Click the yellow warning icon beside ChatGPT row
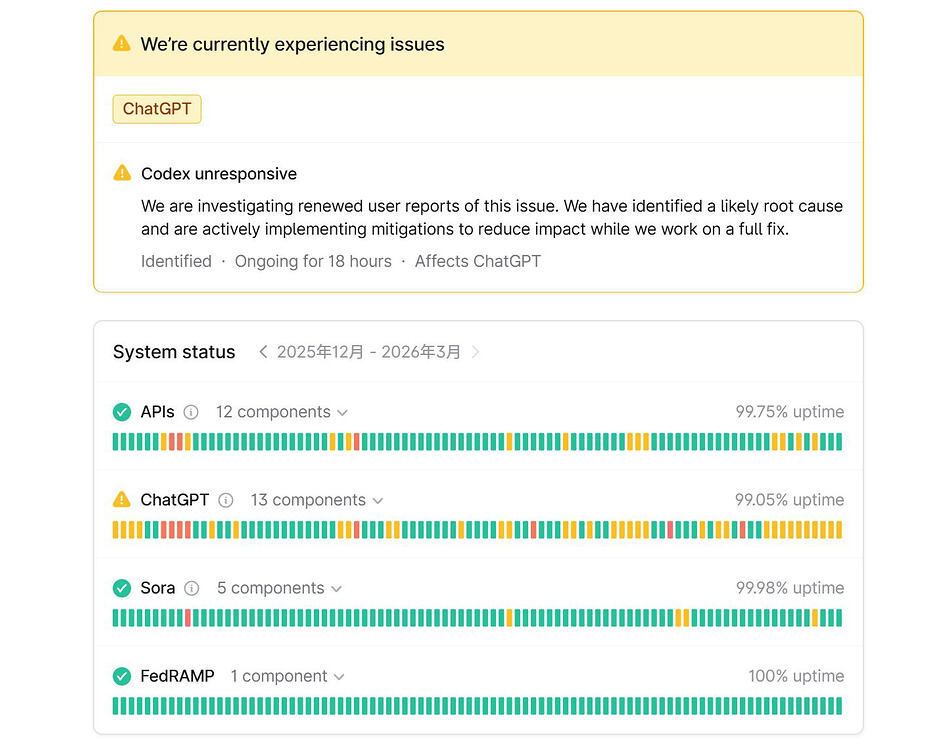The image size is (940, 750). coord(122,499)
